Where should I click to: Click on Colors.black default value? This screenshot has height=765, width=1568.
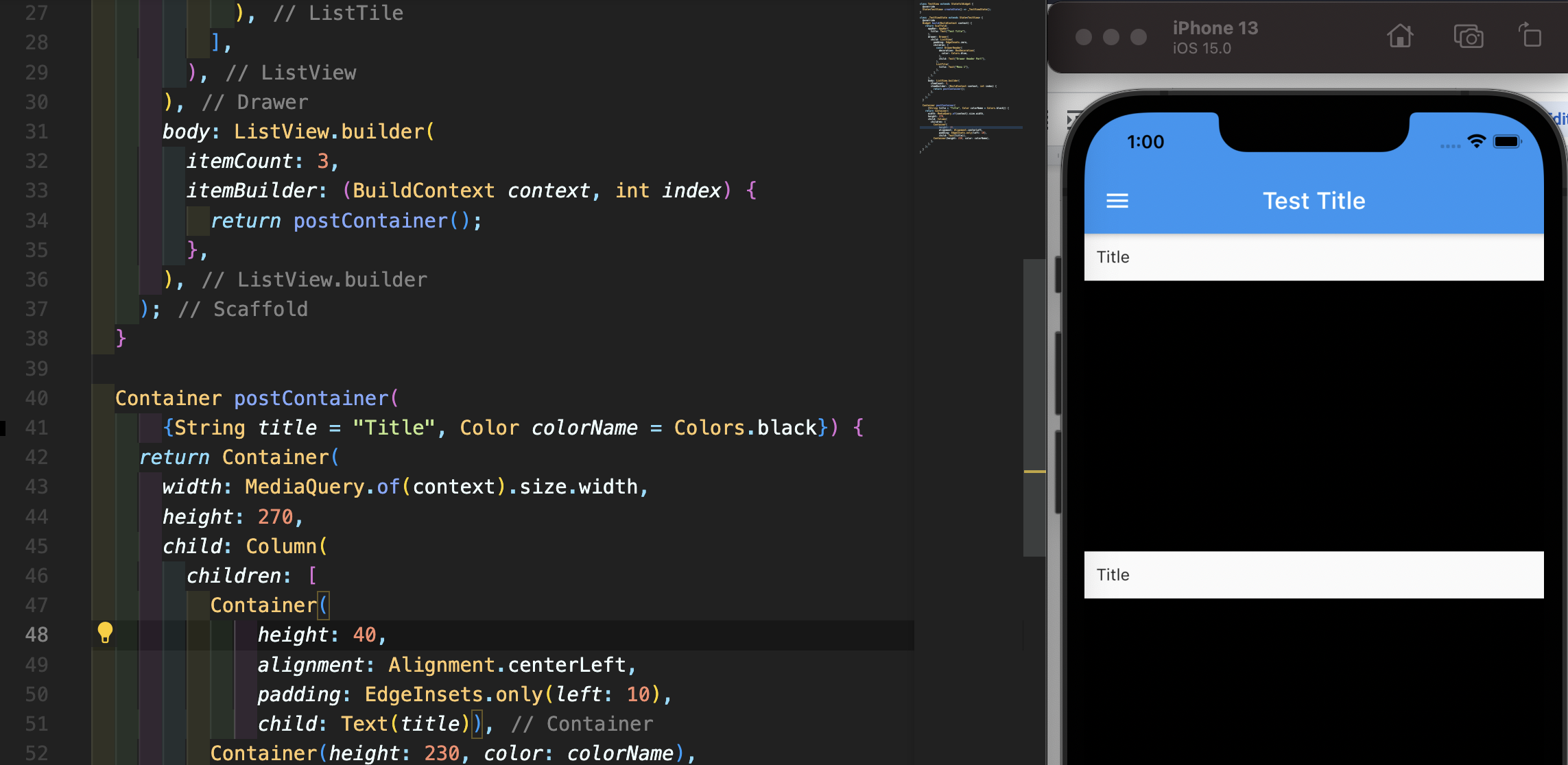pyautogui.click(x=746, y=428)
